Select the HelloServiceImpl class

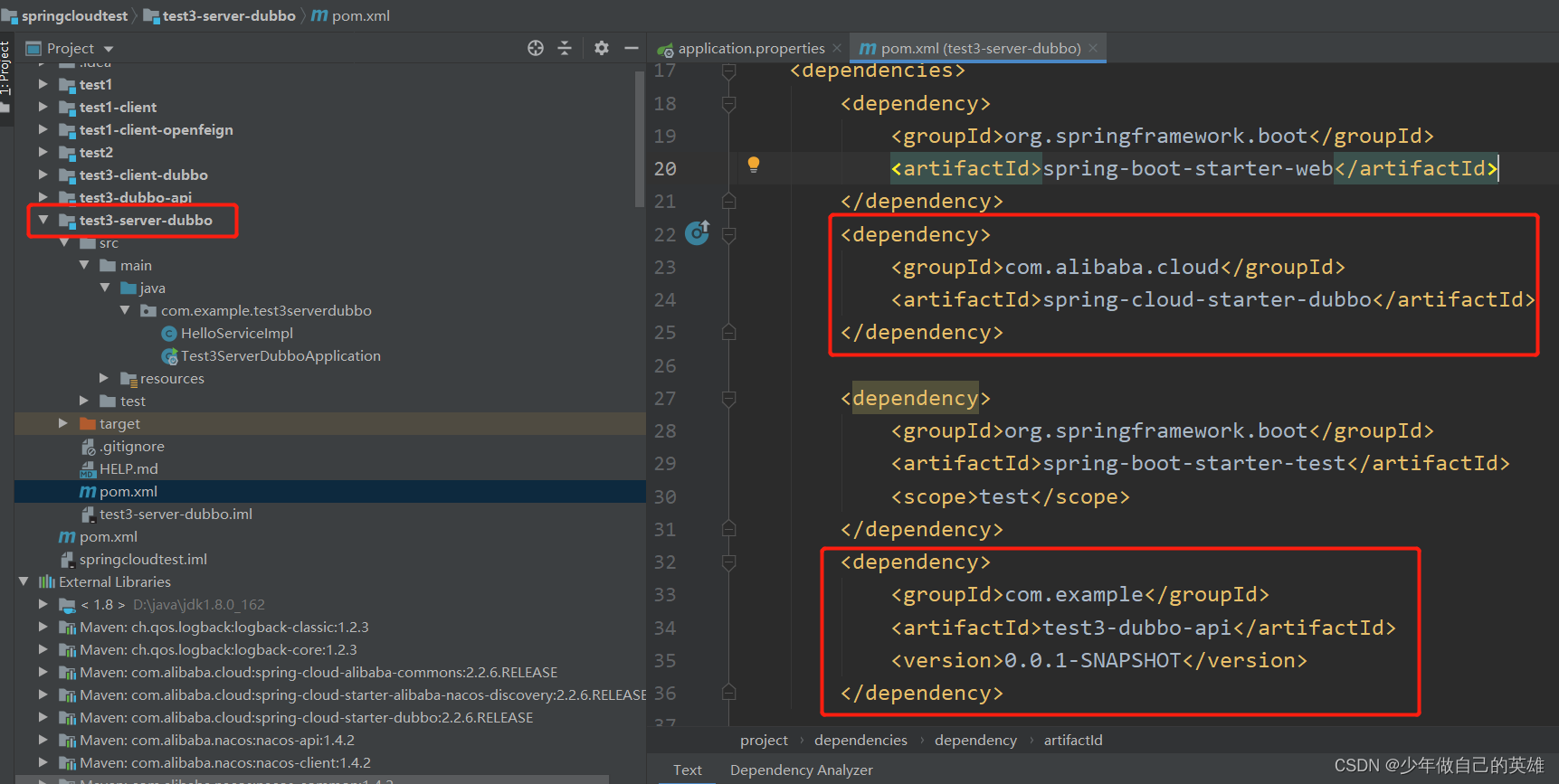236,333
